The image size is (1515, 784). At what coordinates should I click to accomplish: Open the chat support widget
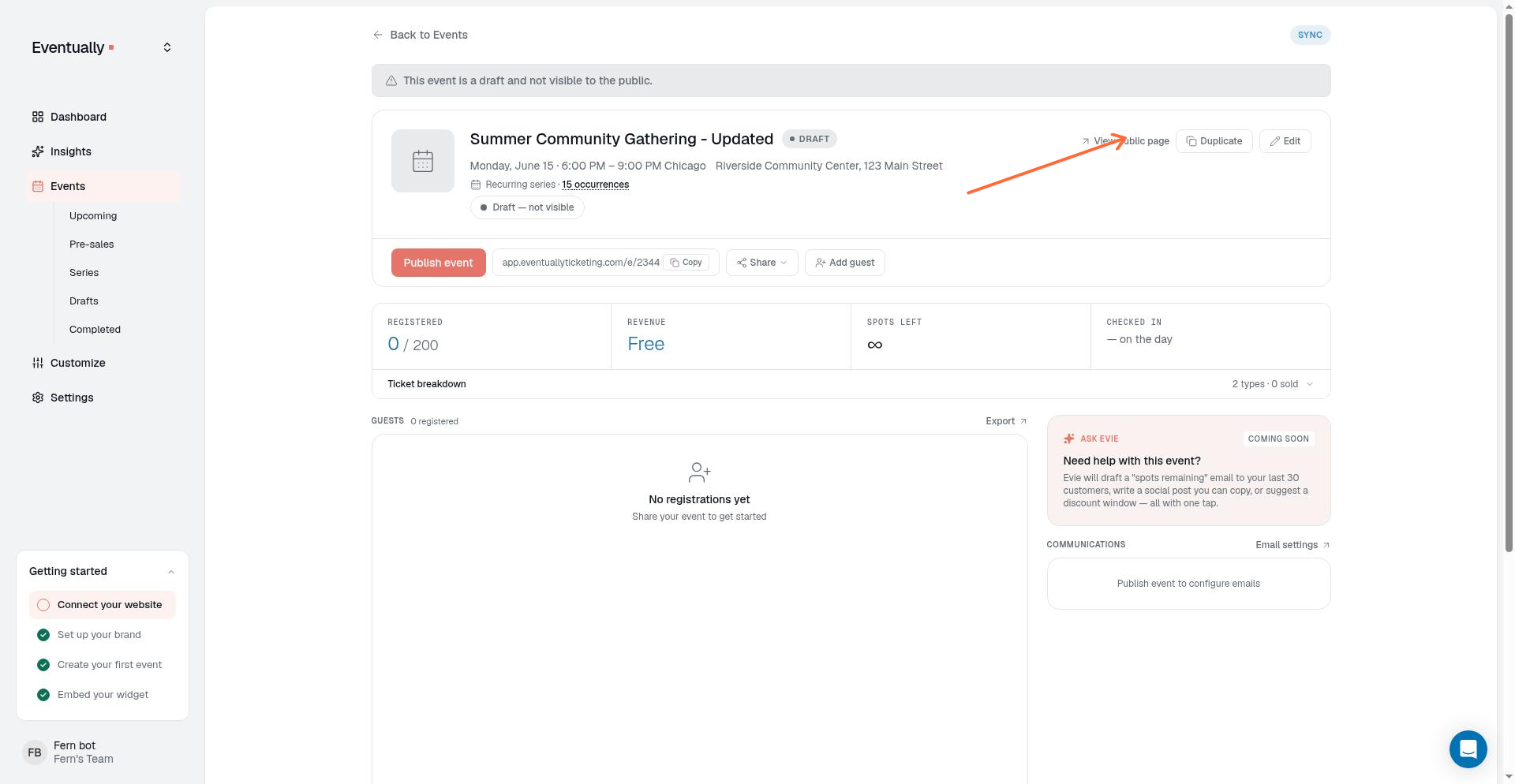click(x=1468, y=749)
